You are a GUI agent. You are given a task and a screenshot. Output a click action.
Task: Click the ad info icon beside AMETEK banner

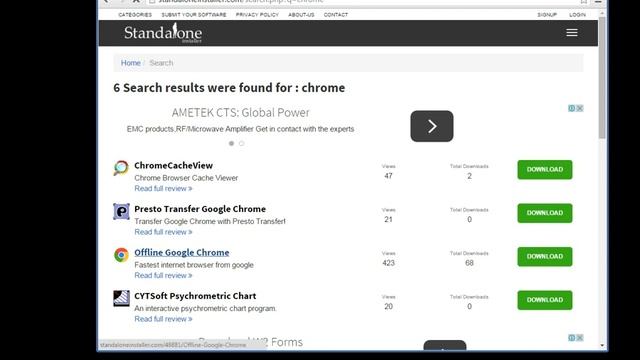[x=572, y=108]
